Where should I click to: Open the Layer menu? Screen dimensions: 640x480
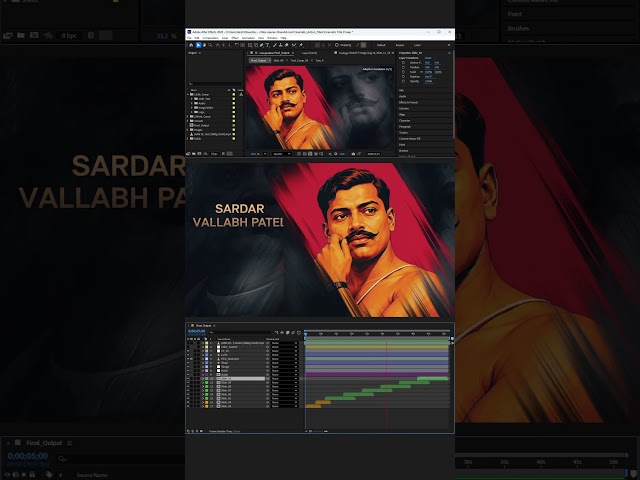coord(225,38)
